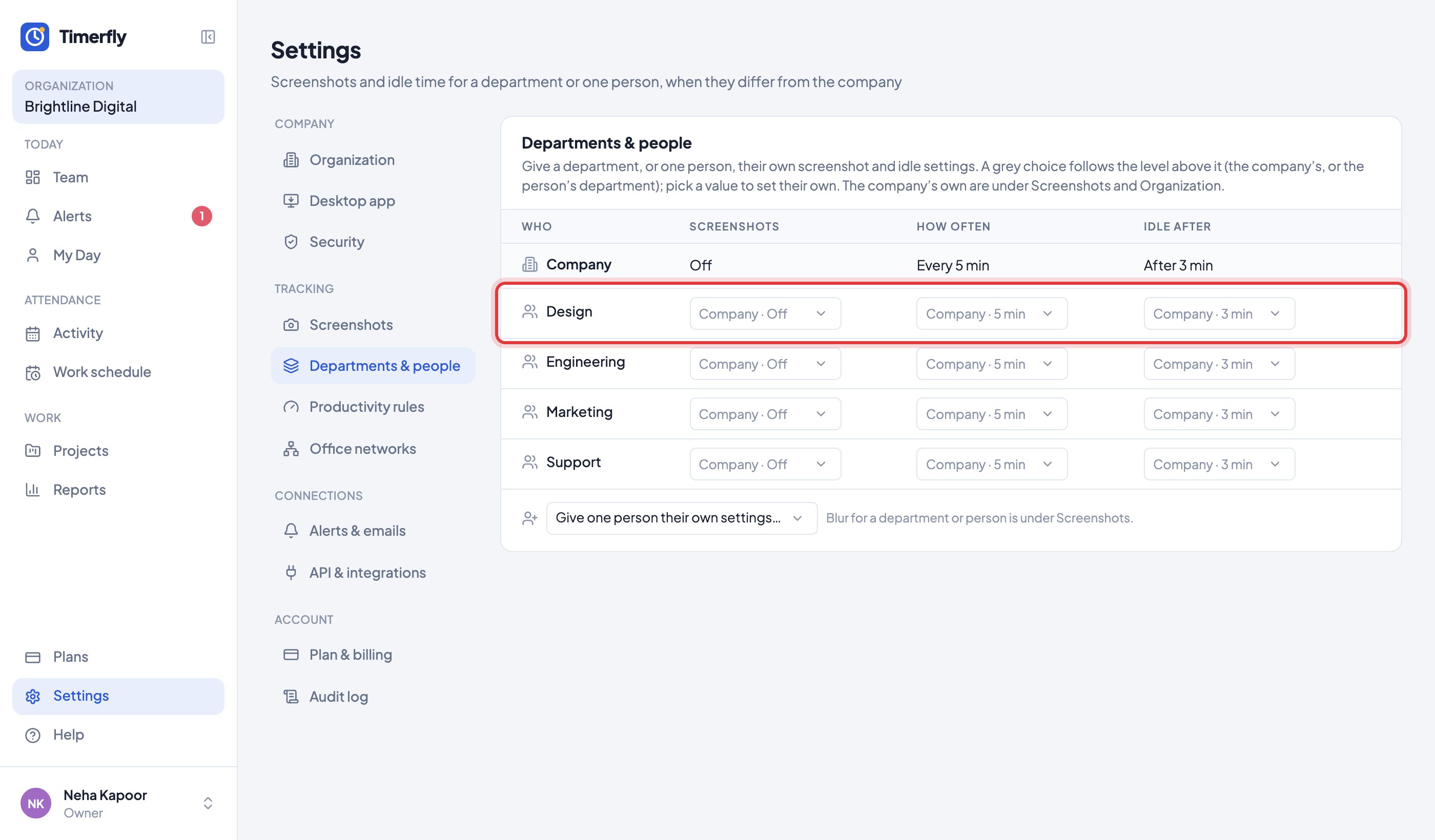Open Organization settings section
This screenshot has height=840, width=1435.
[373, 160]
